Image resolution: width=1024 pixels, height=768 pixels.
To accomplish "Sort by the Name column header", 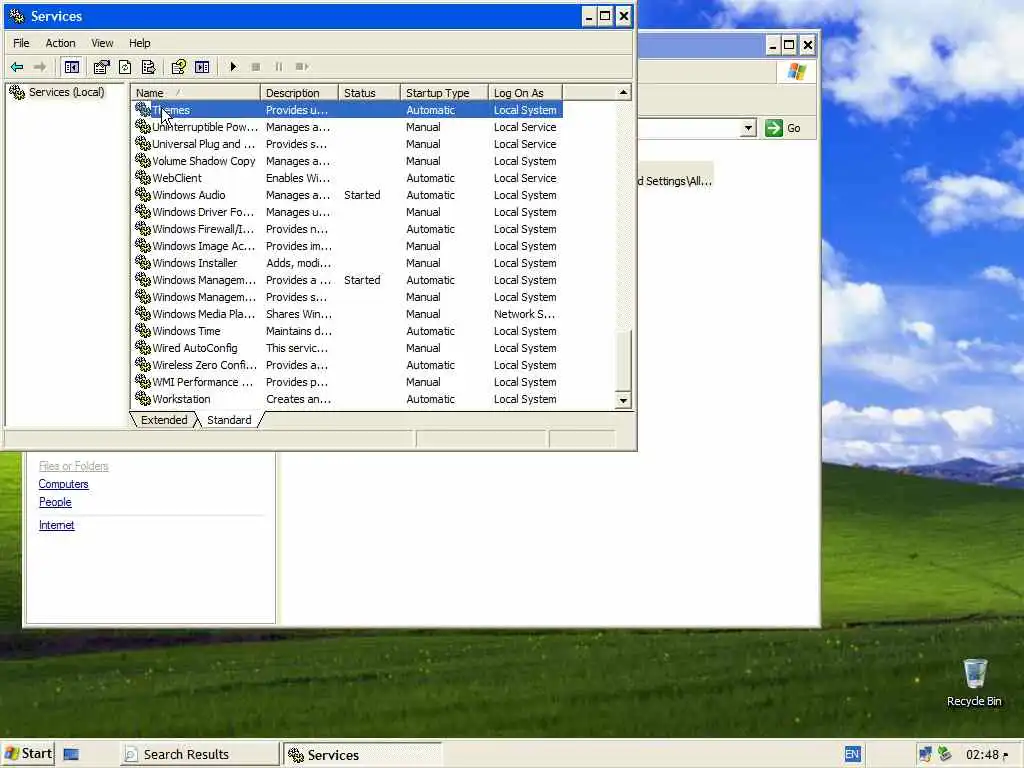I will pos(195,93).
